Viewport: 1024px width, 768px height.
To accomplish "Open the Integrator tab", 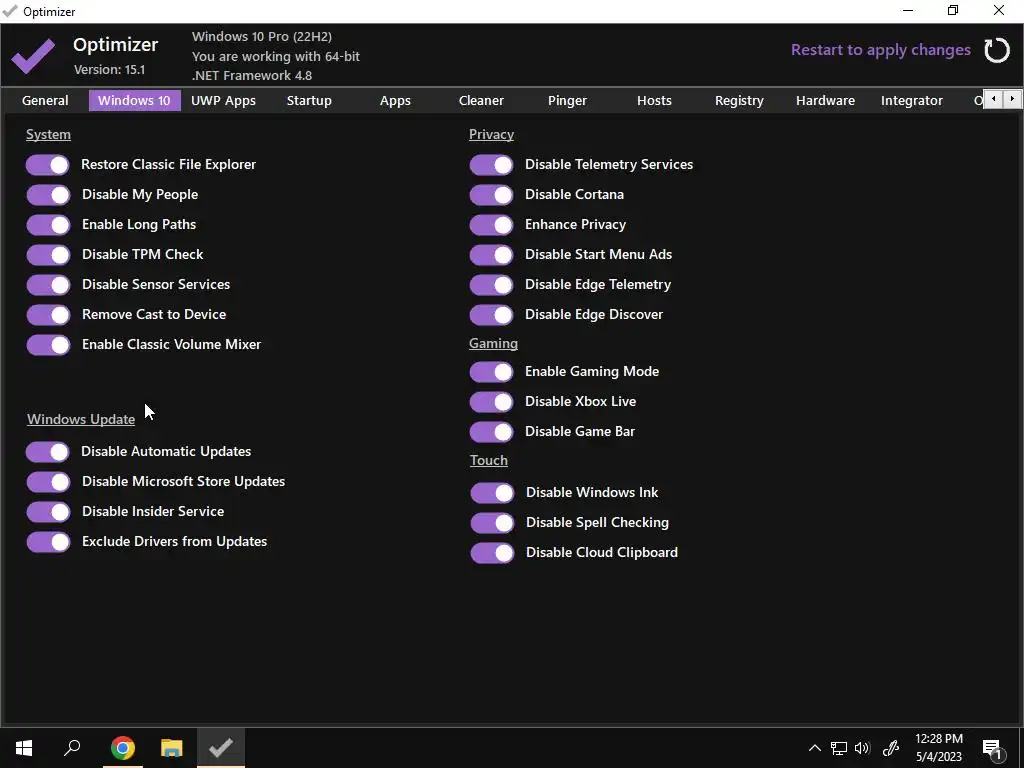I will pyautogui.click(x=912, y=101).
